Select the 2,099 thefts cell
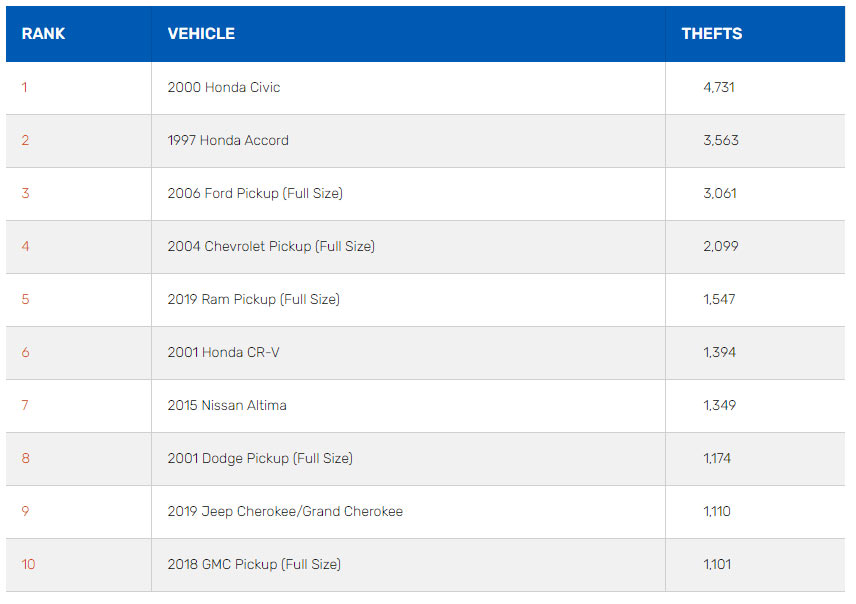 (720, 247)
